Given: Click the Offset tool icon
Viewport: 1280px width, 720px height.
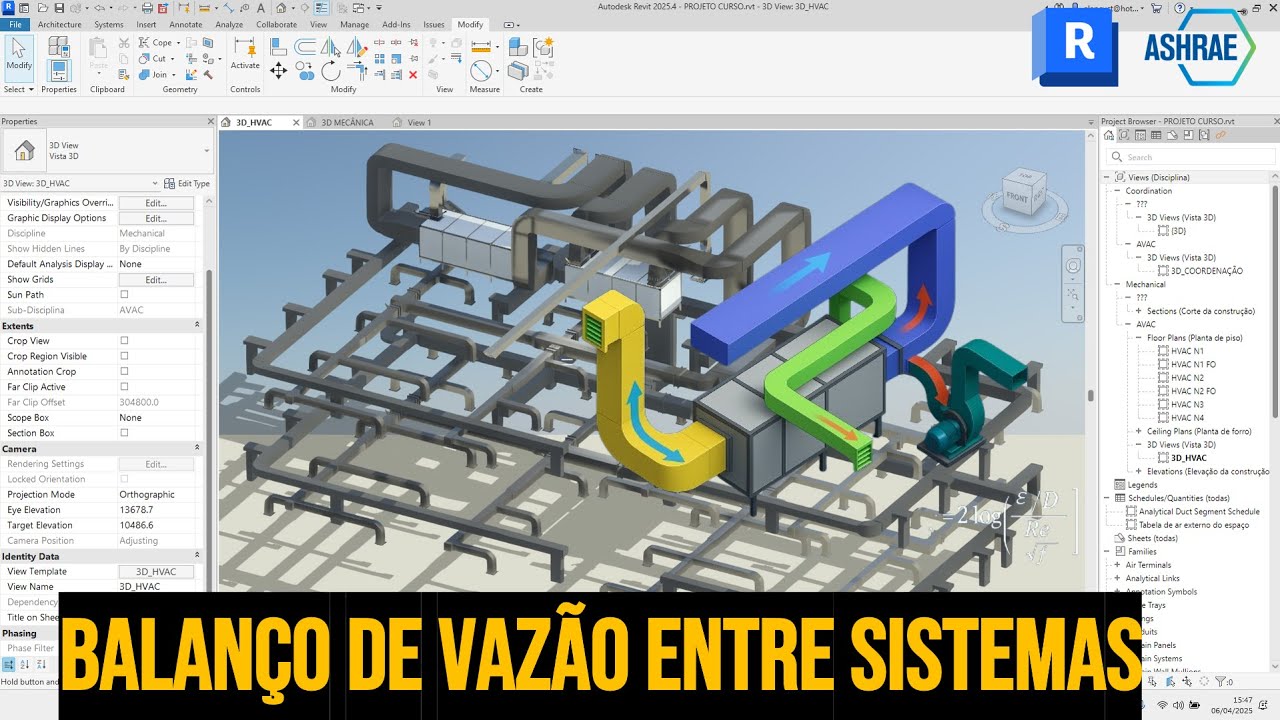Looking at the screenshot, I should [x=305, y=46].
